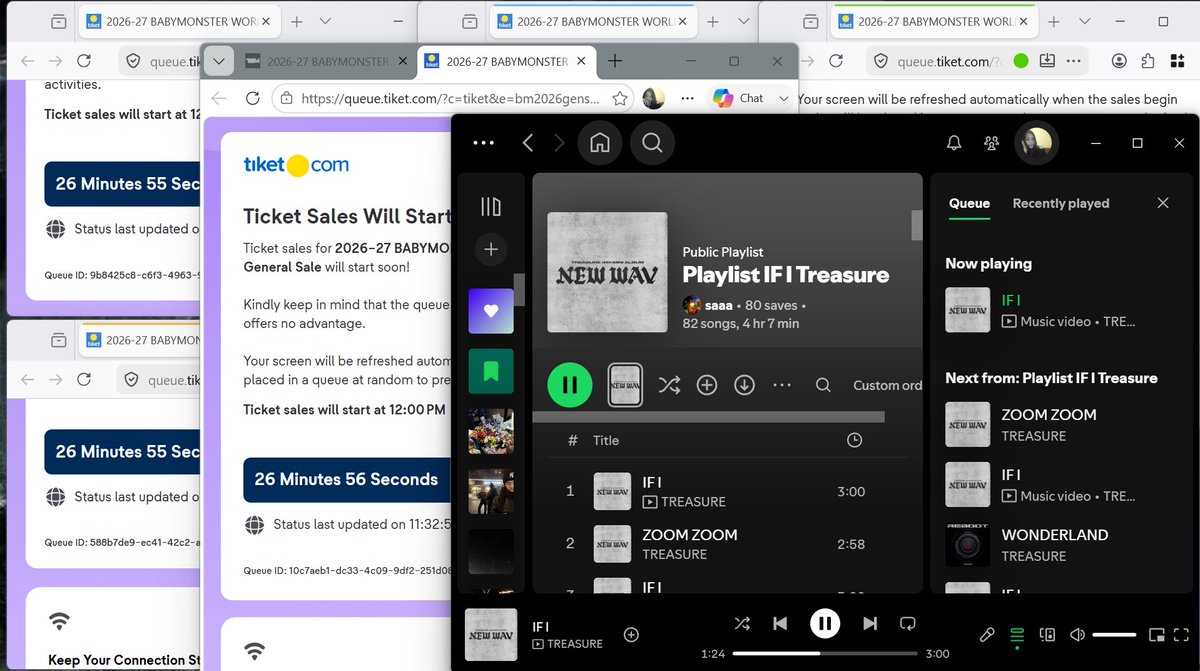Download the Playlist IF I Treasure
The height and width of the screenshot is (671, 1200).
(744, 385)
